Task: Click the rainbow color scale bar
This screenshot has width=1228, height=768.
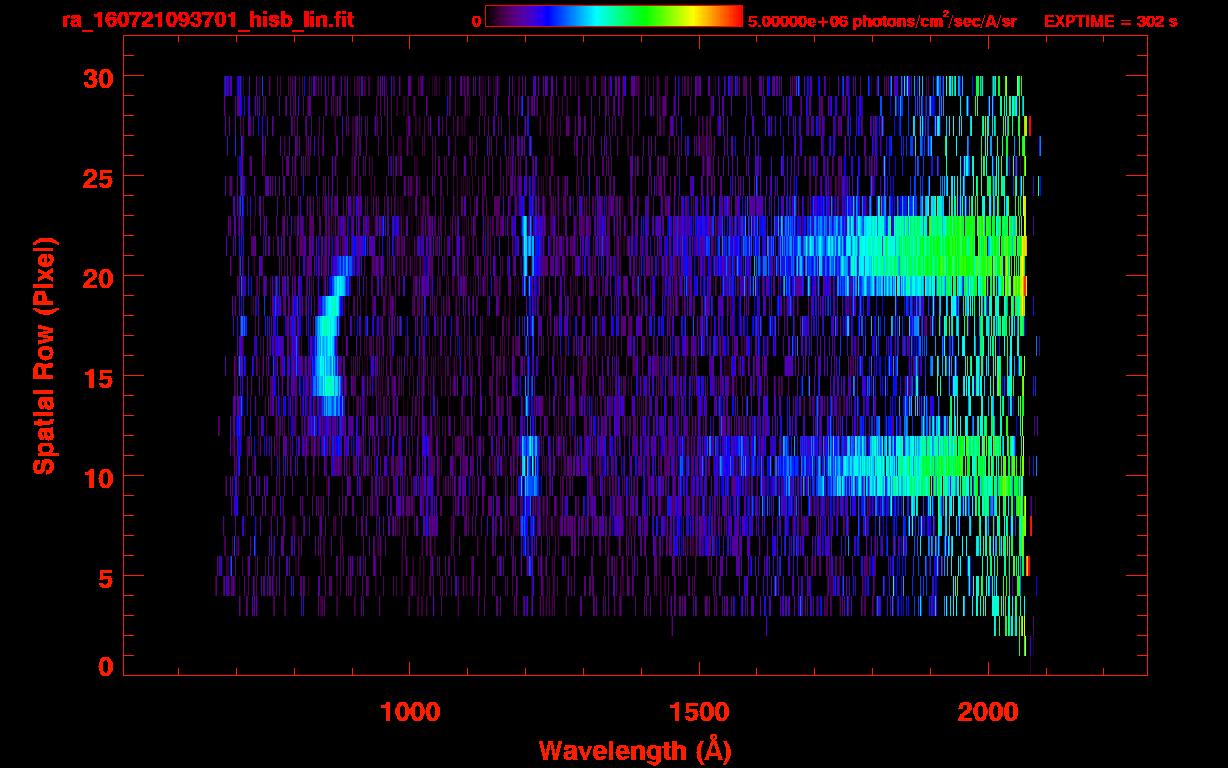Action: click(x=614, y=16)
